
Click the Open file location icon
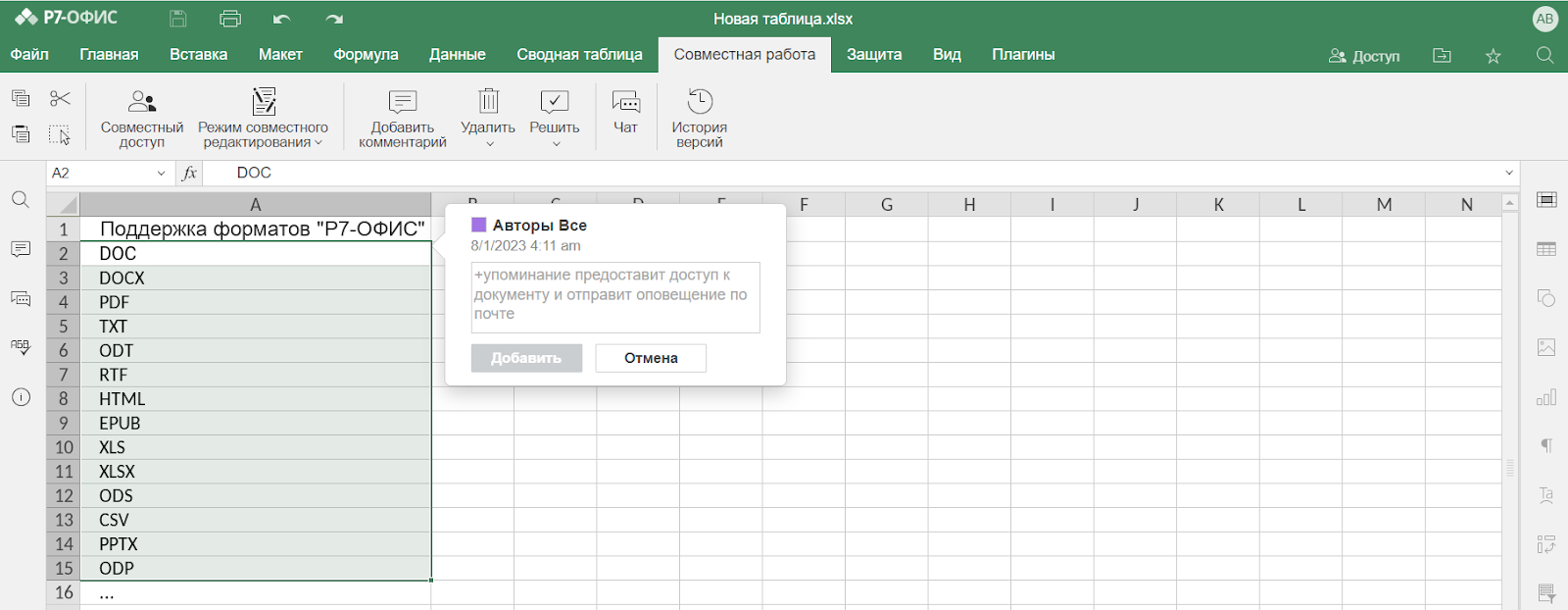(x=1442, y=56)
